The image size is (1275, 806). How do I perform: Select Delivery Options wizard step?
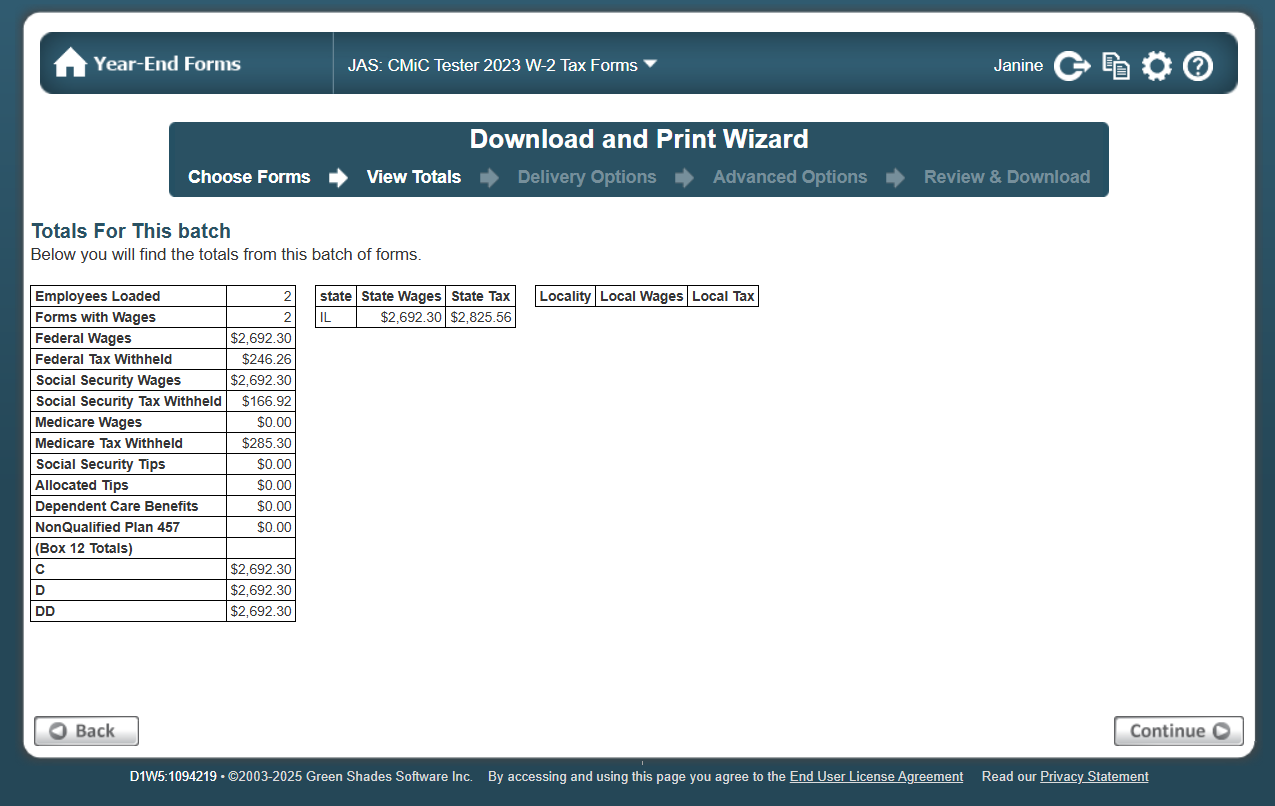pyautogui.click(x=587, y=177)
